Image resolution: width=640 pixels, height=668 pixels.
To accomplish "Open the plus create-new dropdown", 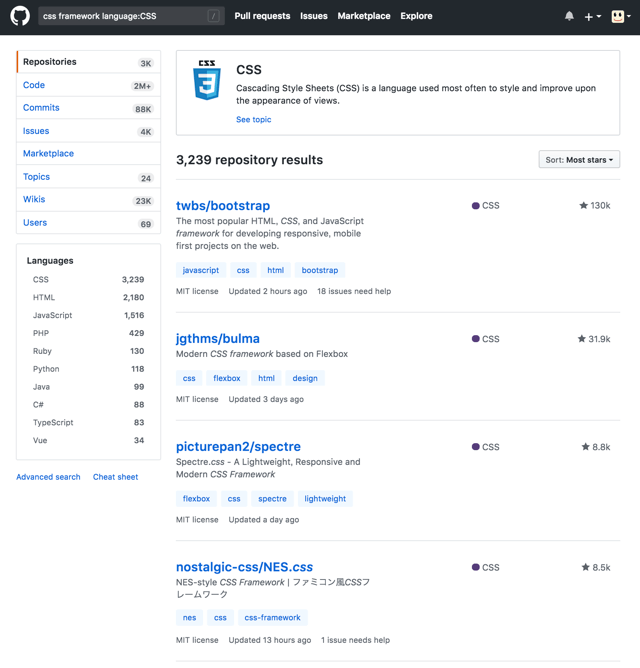I will pyautogui.click(x=592, y=16).
